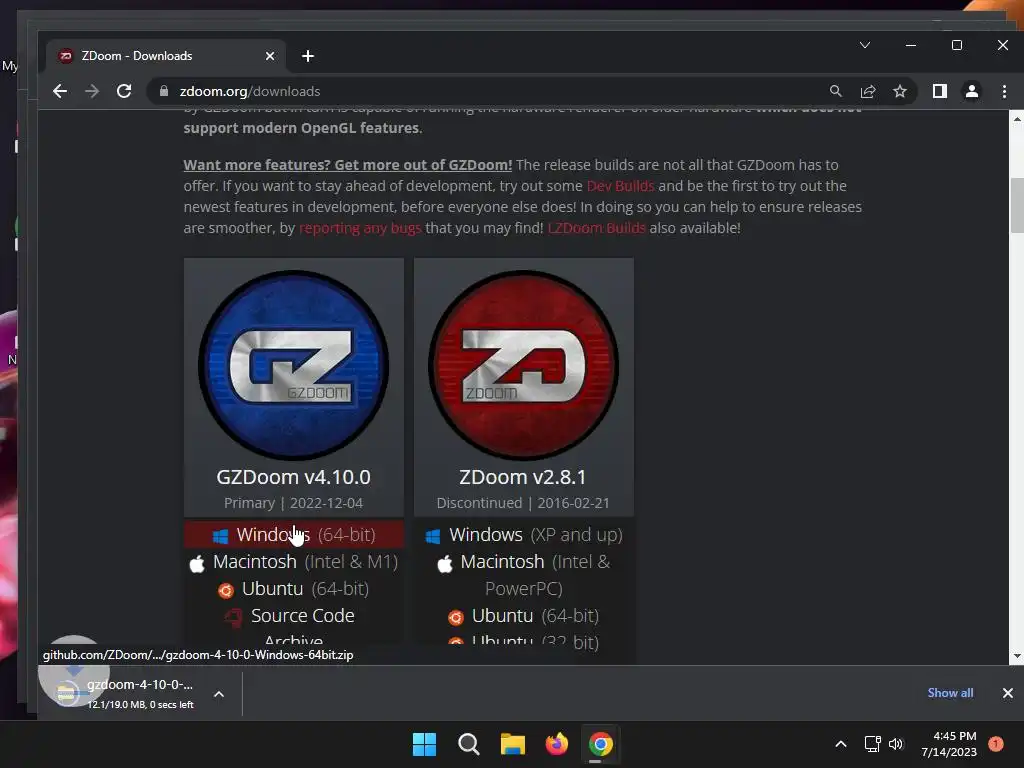
Task: Click Want more features GZDoom heading link
Action: tap(347, 165)
